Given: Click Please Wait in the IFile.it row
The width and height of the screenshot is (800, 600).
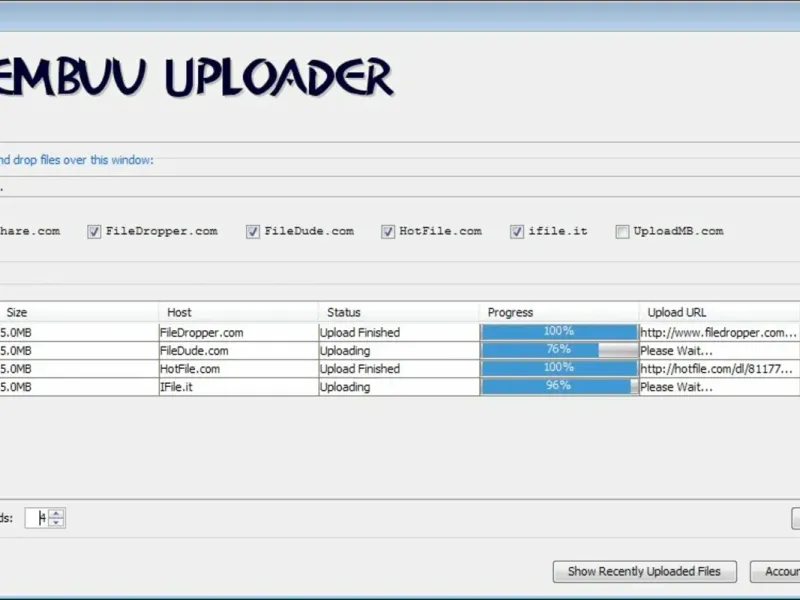Looking at the screenshot, I should tap(676, 387).
